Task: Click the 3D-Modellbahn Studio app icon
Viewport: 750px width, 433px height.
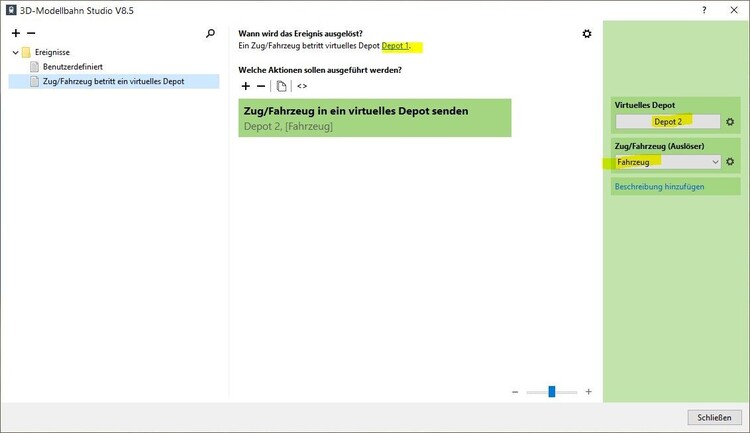Action: click(x=11, y=10)
